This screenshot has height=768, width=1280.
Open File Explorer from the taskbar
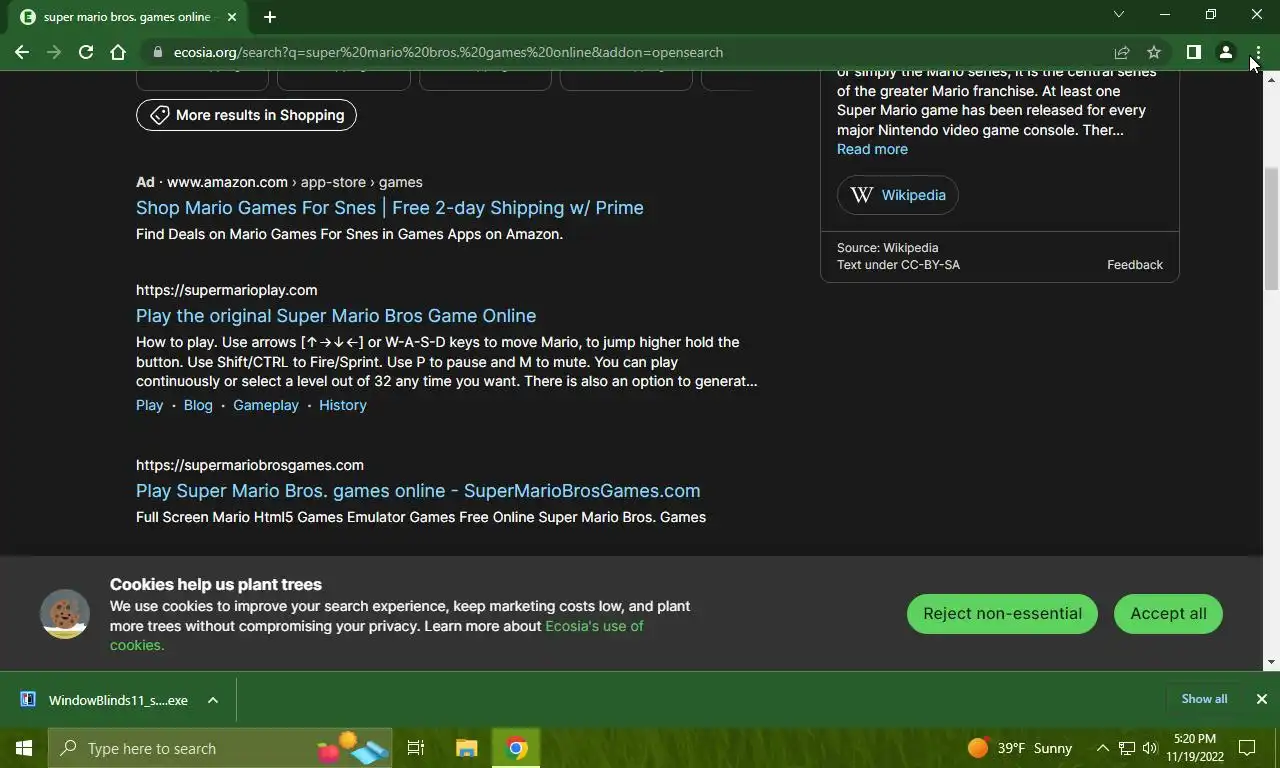tap(467, 748)
